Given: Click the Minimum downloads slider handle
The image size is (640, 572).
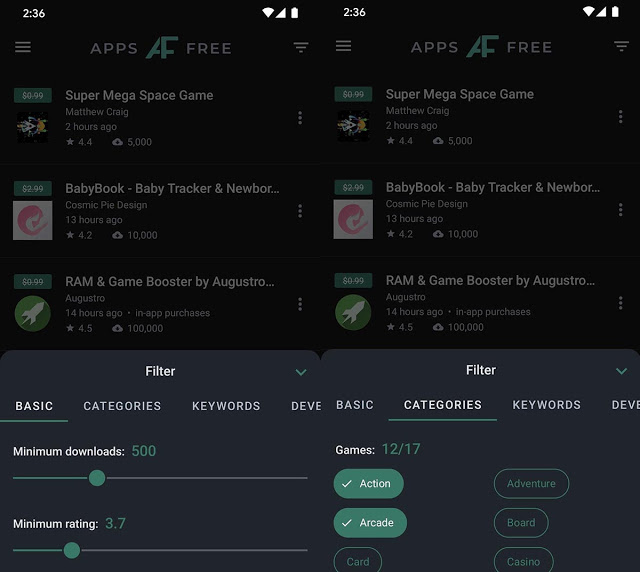Looking at the screenshot, I should coord(97,478).
